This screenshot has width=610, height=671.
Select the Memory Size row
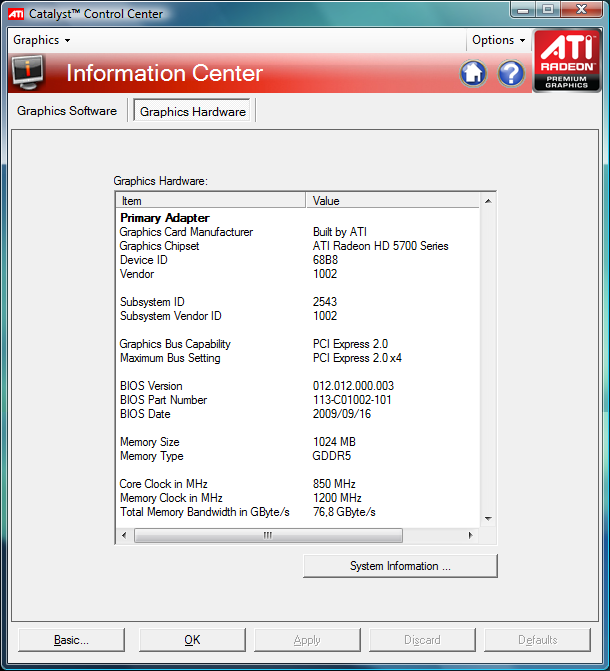click(x=298, y=442)
